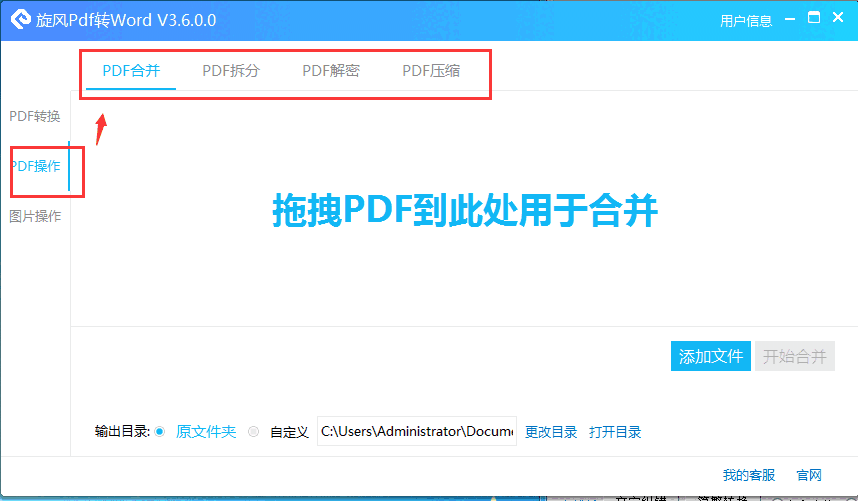Switch to the PDF合并 tab
This screenshot has width=858, height=501.
(131, 71)
